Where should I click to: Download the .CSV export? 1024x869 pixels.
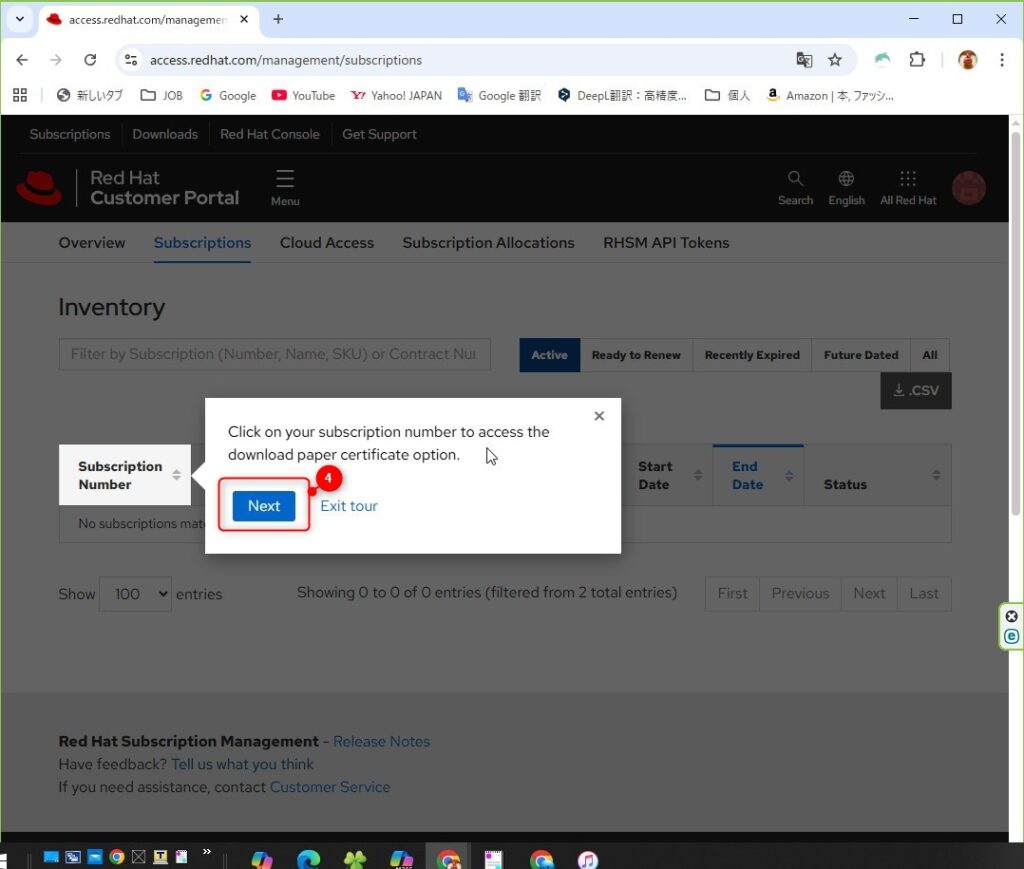click(916, 390)
